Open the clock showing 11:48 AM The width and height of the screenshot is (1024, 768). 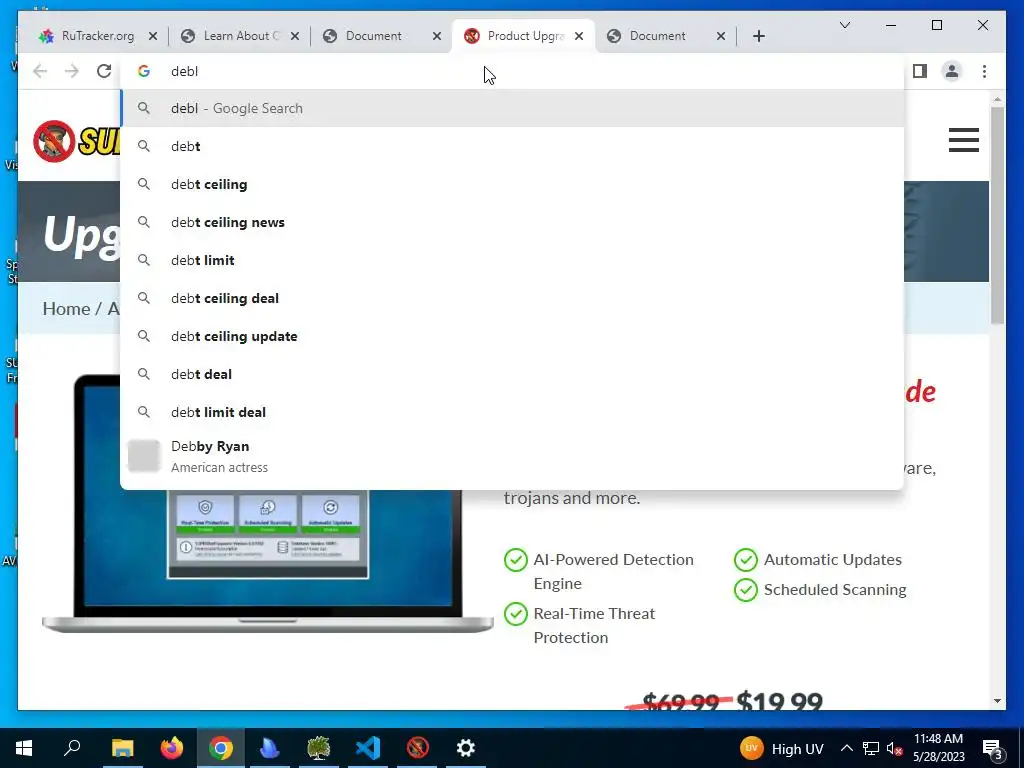(938, 748)
